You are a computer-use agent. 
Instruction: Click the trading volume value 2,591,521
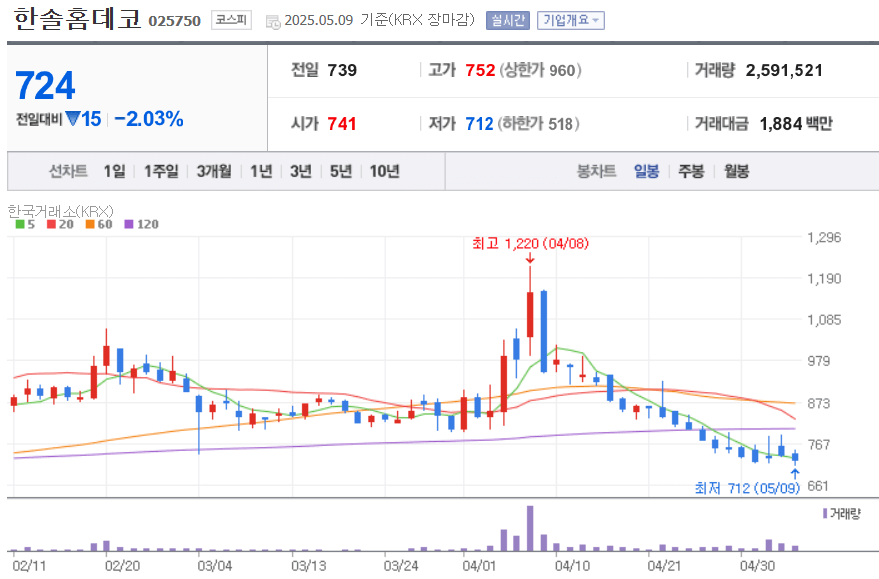click(x=784, y=70)
